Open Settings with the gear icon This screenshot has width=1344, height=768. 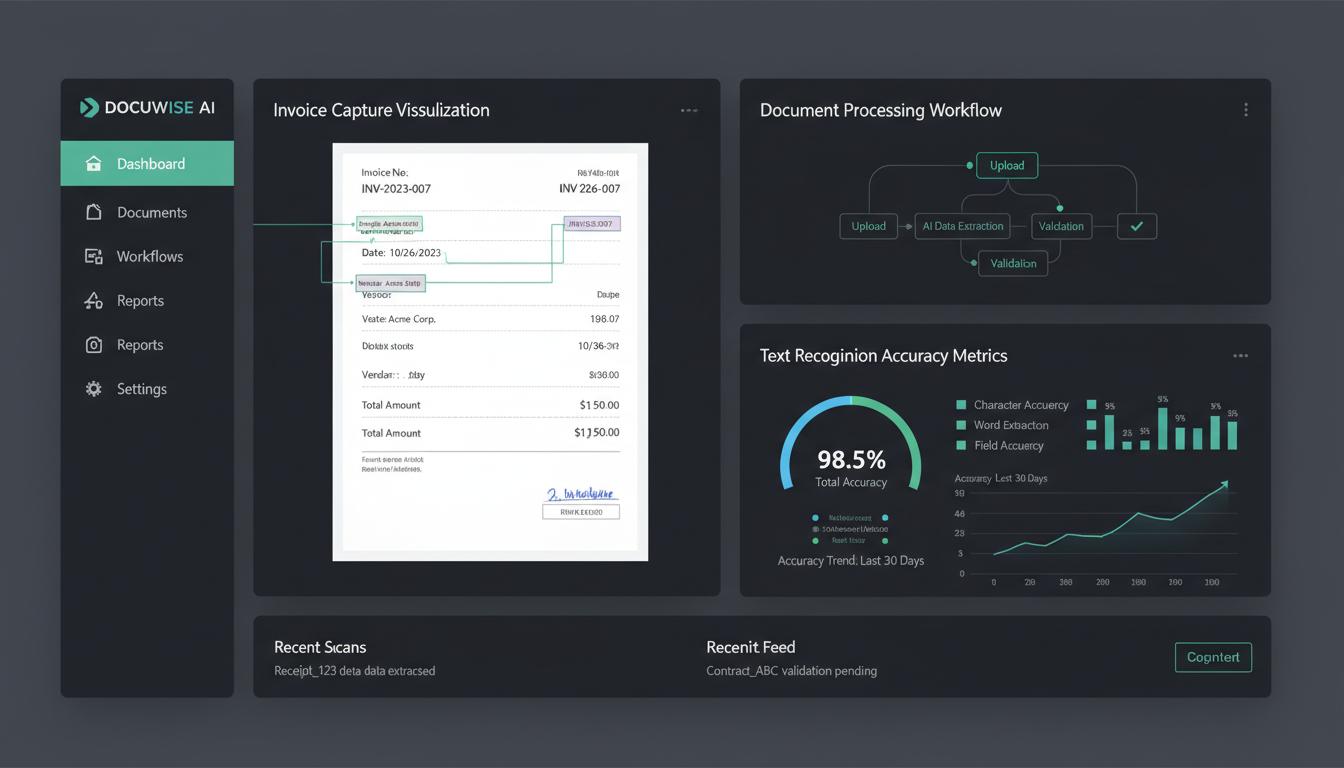(93, 388)
